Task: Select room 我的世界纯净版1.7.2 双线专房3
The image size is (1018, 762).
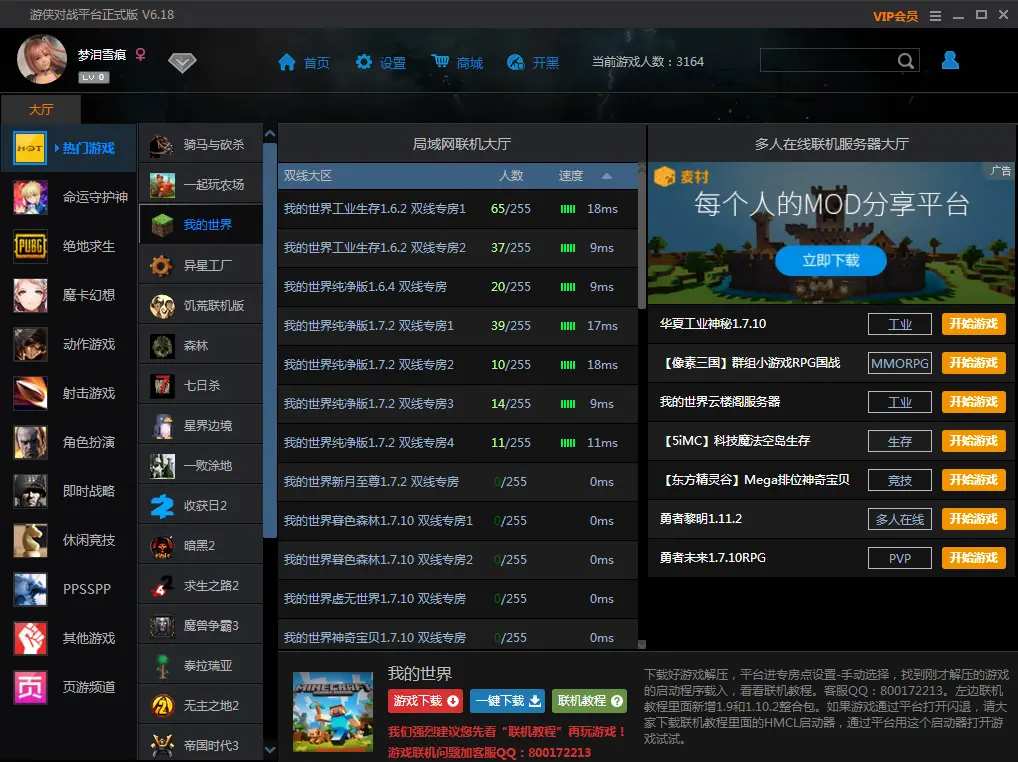Action: 458,404
